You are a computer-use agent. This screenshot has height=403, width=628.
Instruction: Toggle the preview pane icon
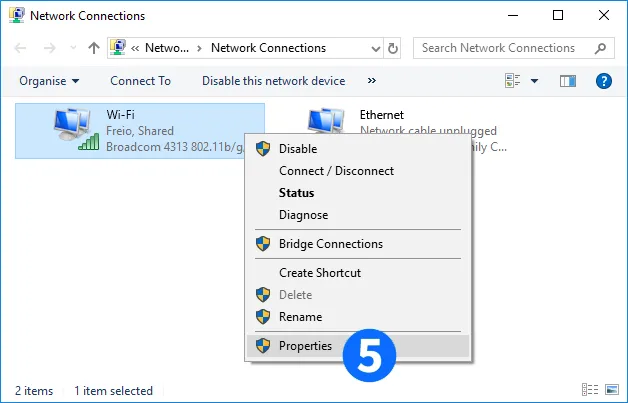coord(568,81)
